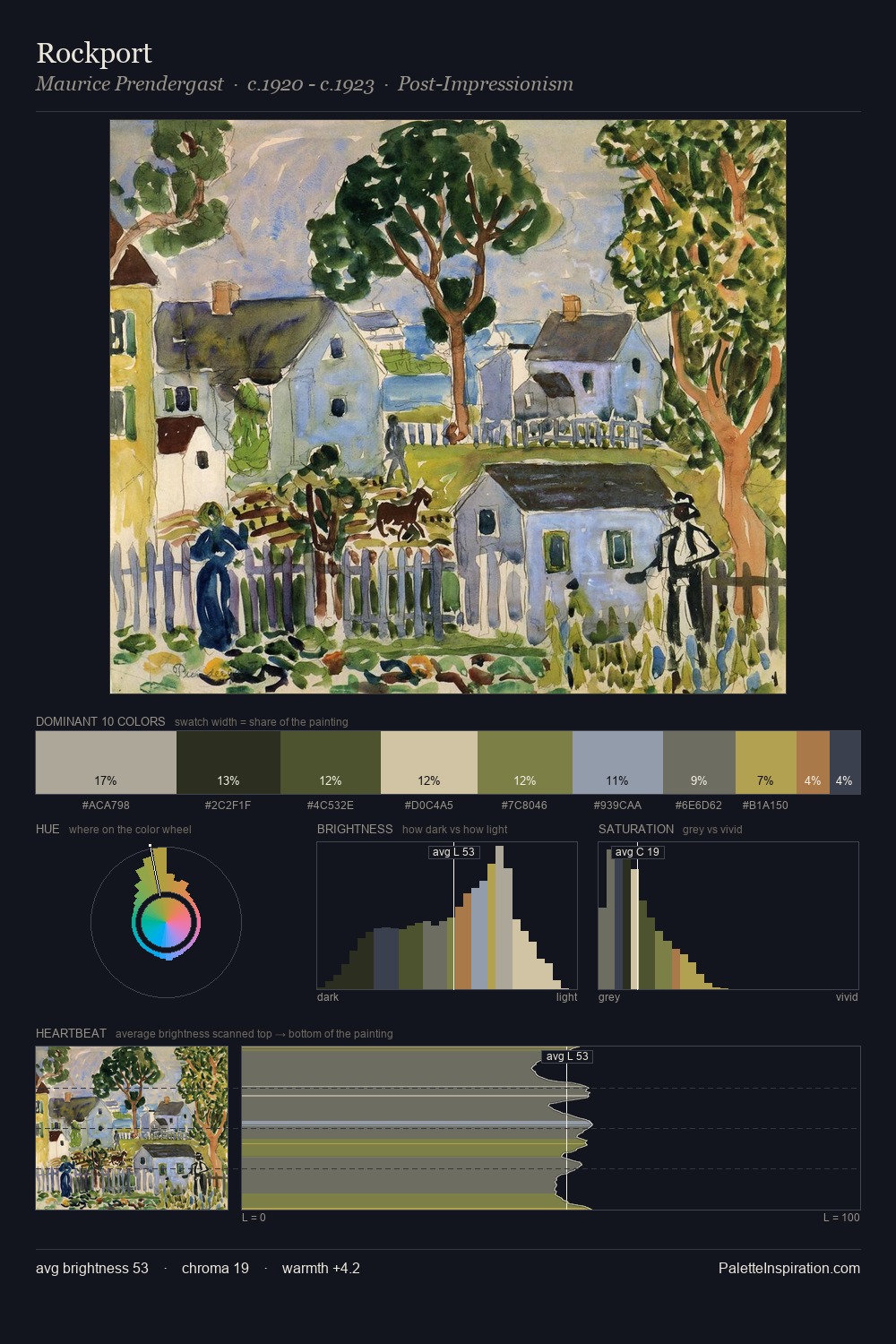This screenshot has width=896, height=1344.
Task: Click the brightness histogram chart
Action: tap(447, 916)
